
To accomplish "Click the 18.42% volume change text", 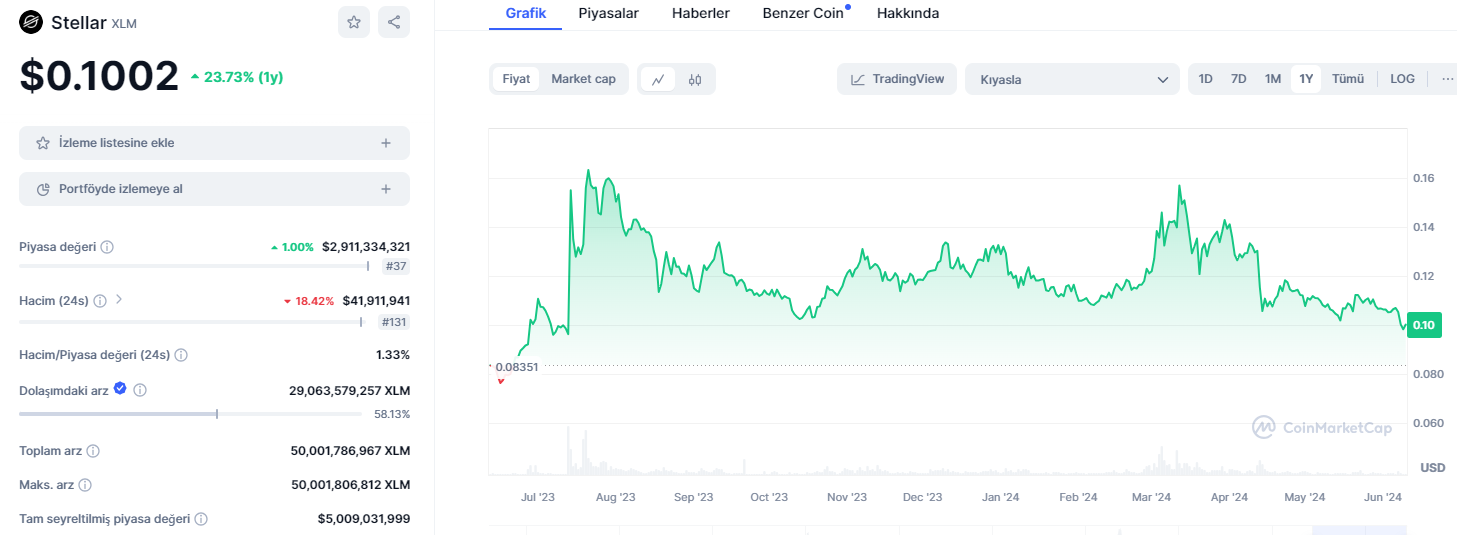I will [308, 301].
